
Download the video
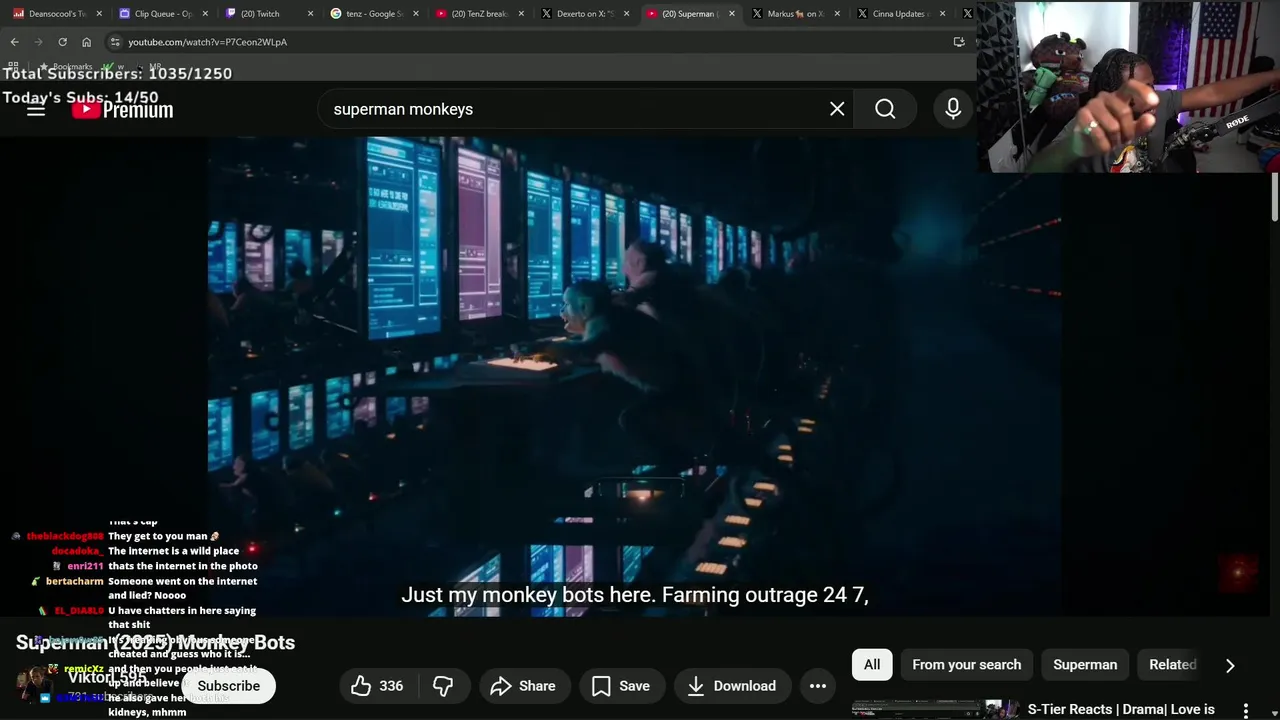[731, 686]
